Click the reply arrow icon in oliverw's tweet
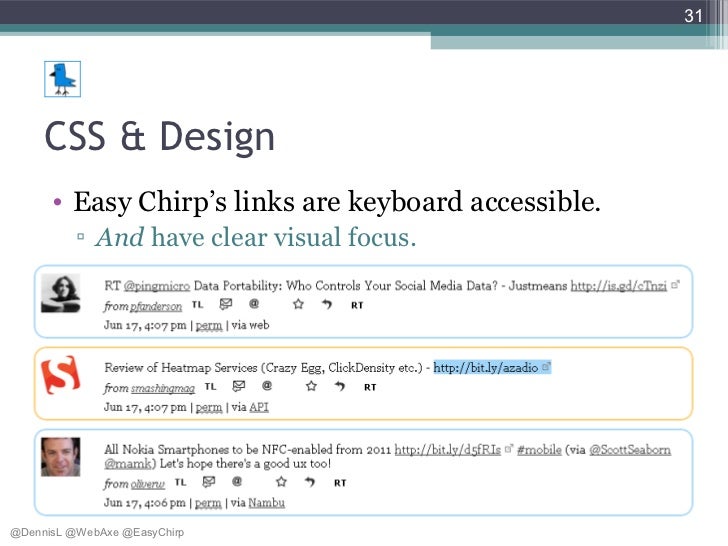 pos(310,481)
